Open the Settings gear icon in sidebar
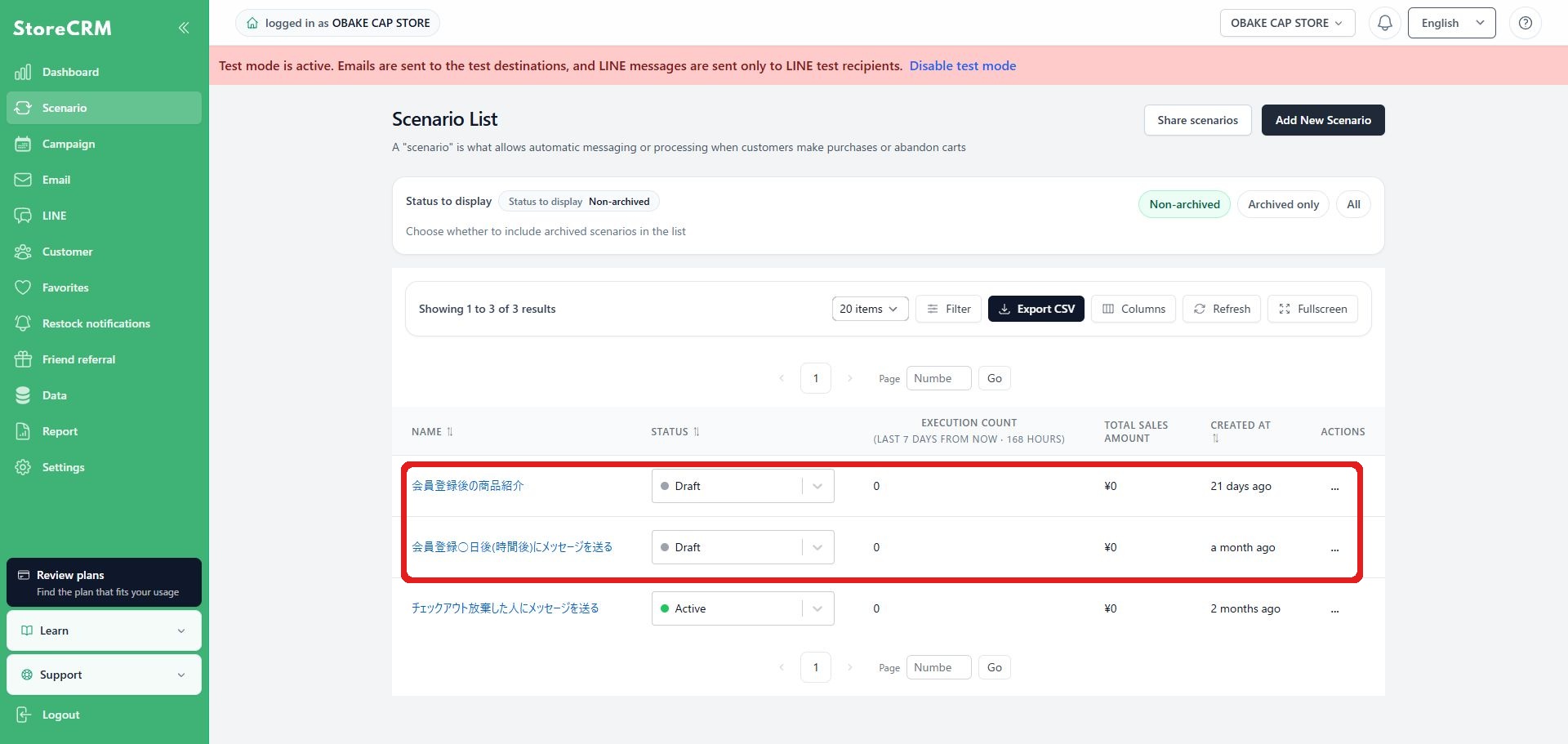Screen dimensions: 1568x744 tap(23, 467)
